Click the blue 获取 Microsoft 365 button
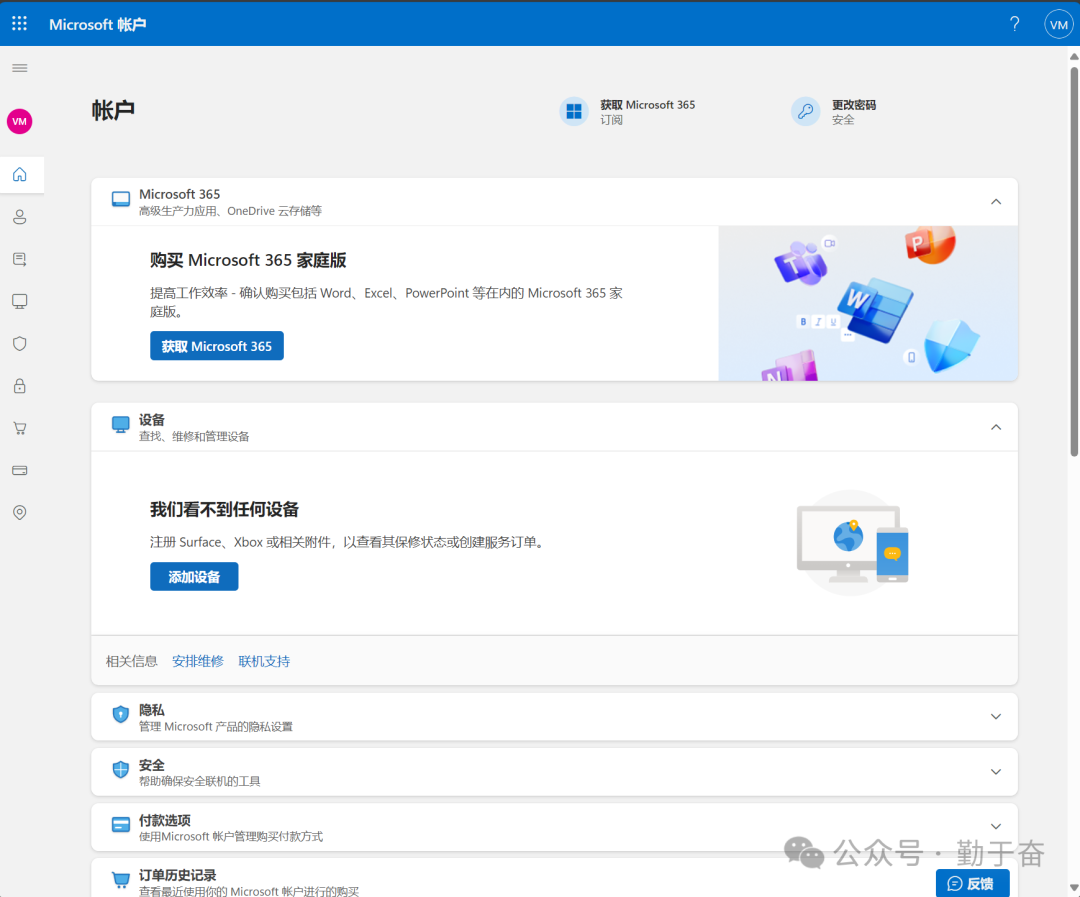1080x897 pixels. point(217,346)
